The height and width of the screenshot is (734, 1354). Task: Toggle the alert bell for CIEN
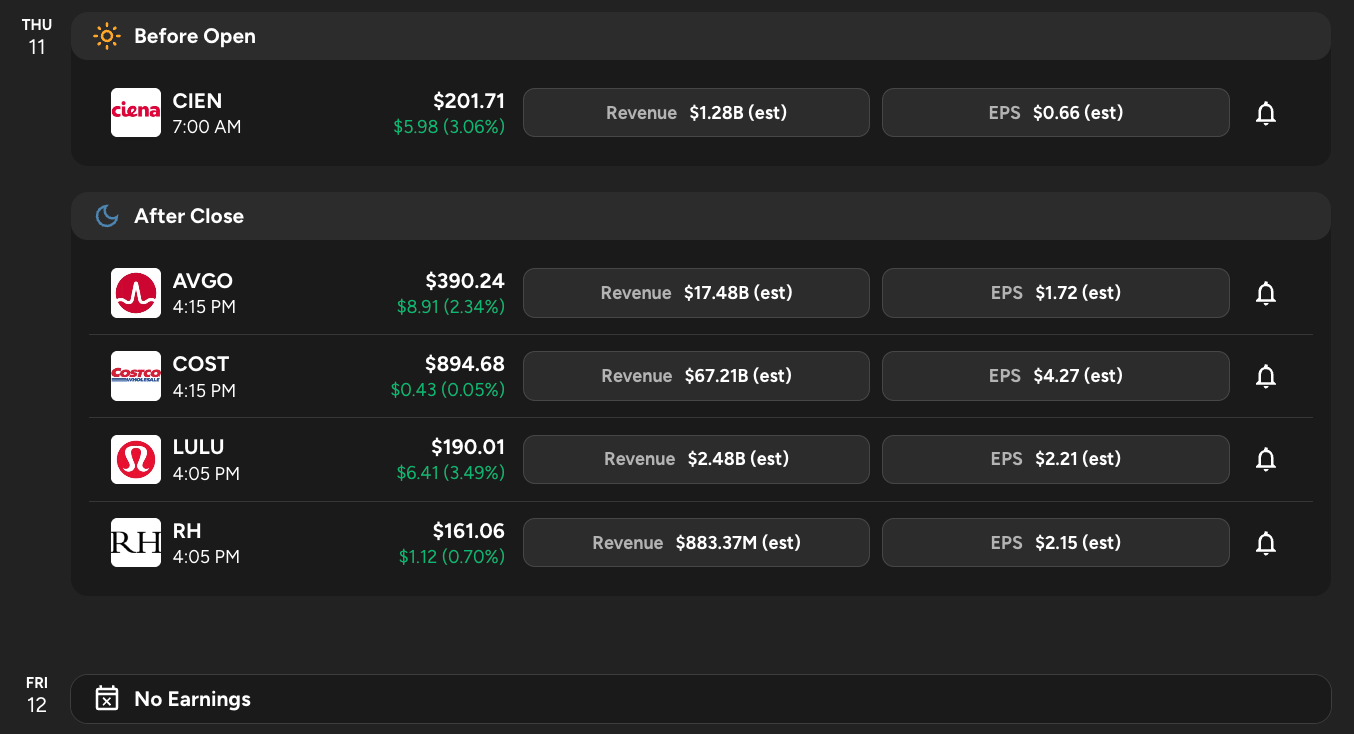[1265, 113]
